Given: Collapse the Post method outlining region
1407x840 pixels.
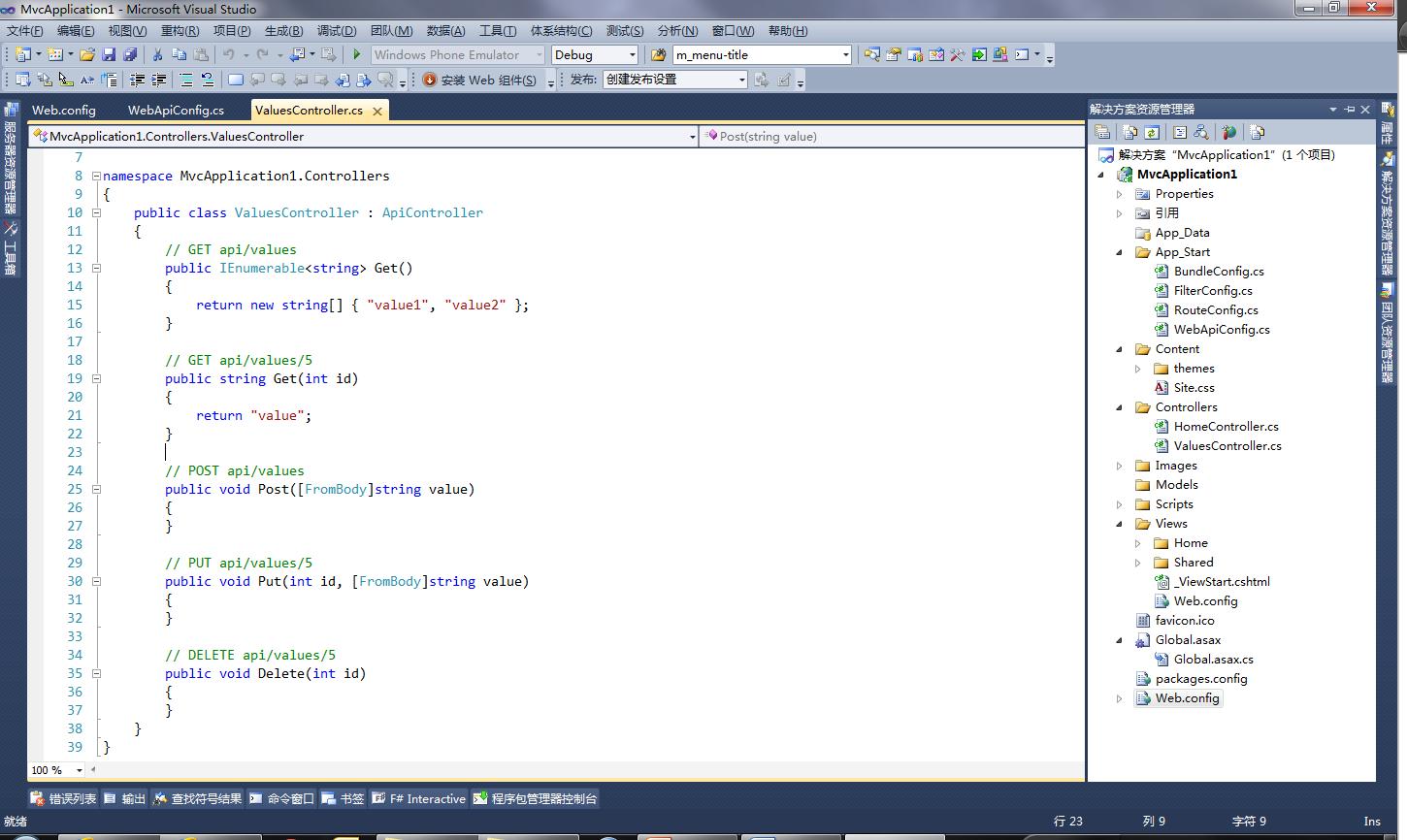Looking at the screenshot, I should 96,489.
